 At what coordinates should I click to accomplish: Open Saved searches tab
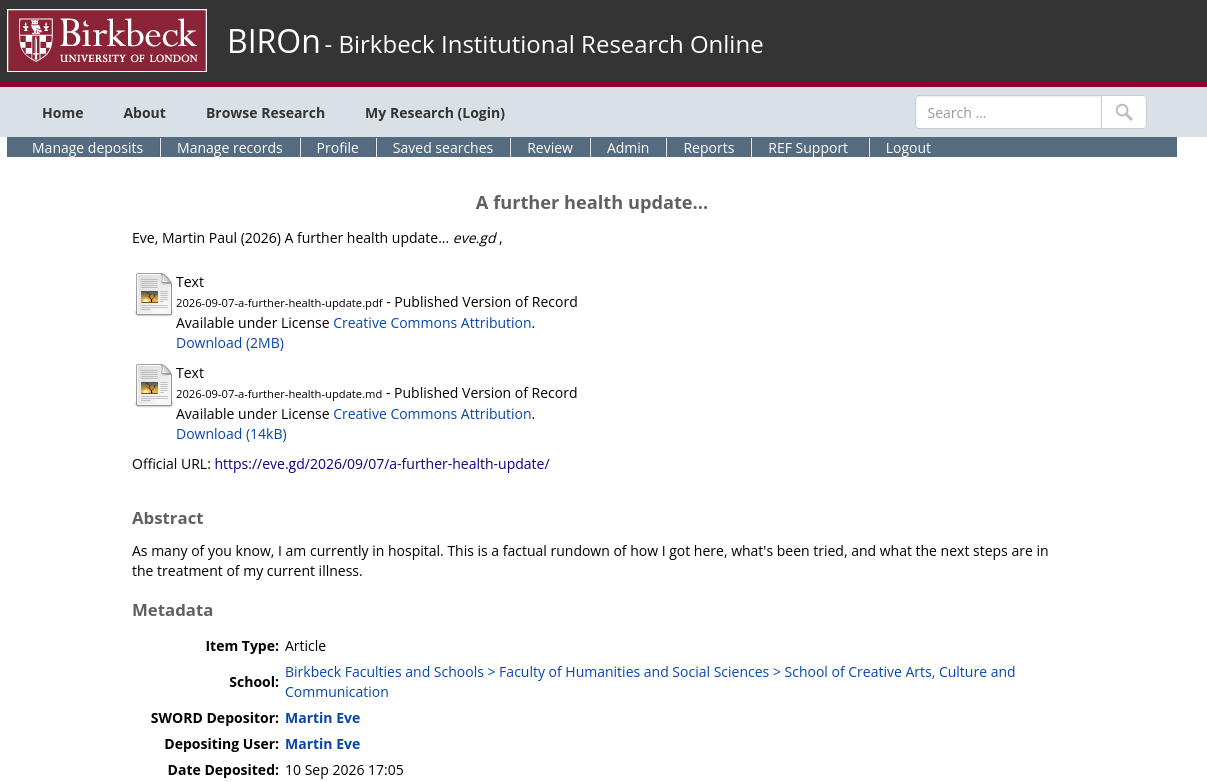[443, 147]
